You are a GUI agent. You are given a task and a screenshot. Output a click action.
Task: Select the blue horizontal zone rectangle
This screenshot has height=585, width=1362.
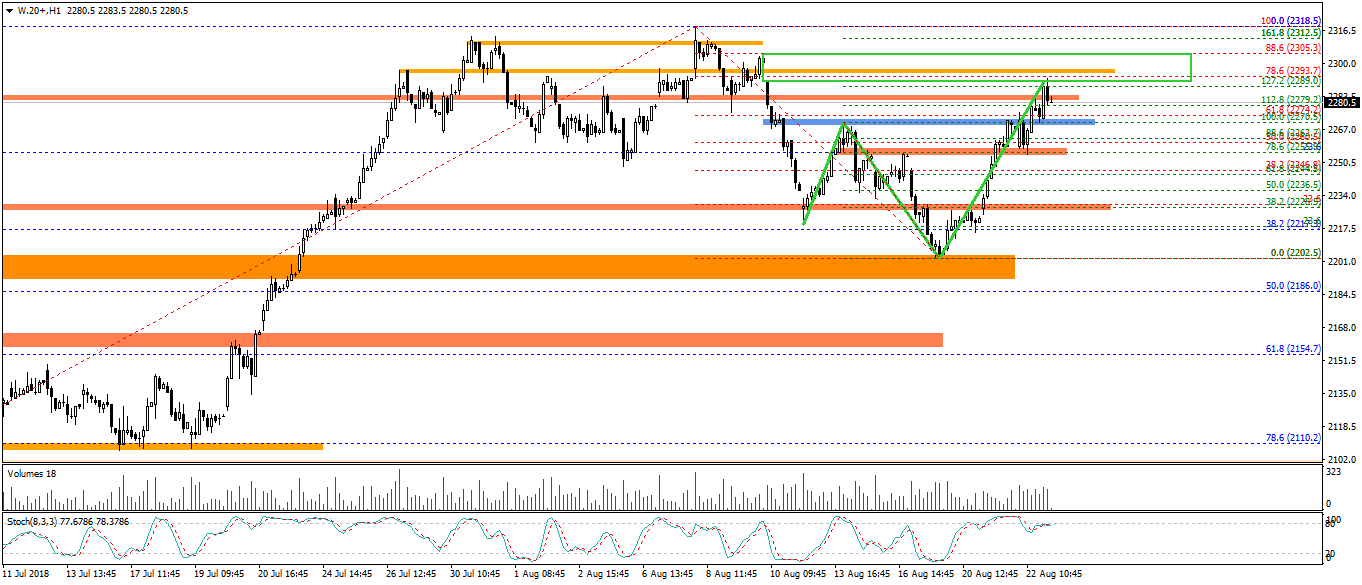pos(929,122)
